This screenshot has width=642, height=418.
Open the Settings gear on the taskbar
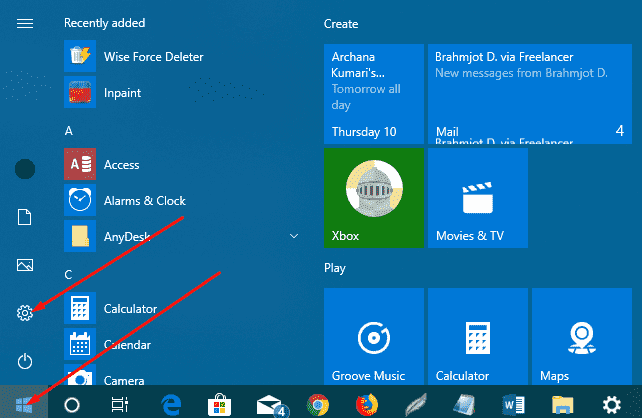point(611,405)
